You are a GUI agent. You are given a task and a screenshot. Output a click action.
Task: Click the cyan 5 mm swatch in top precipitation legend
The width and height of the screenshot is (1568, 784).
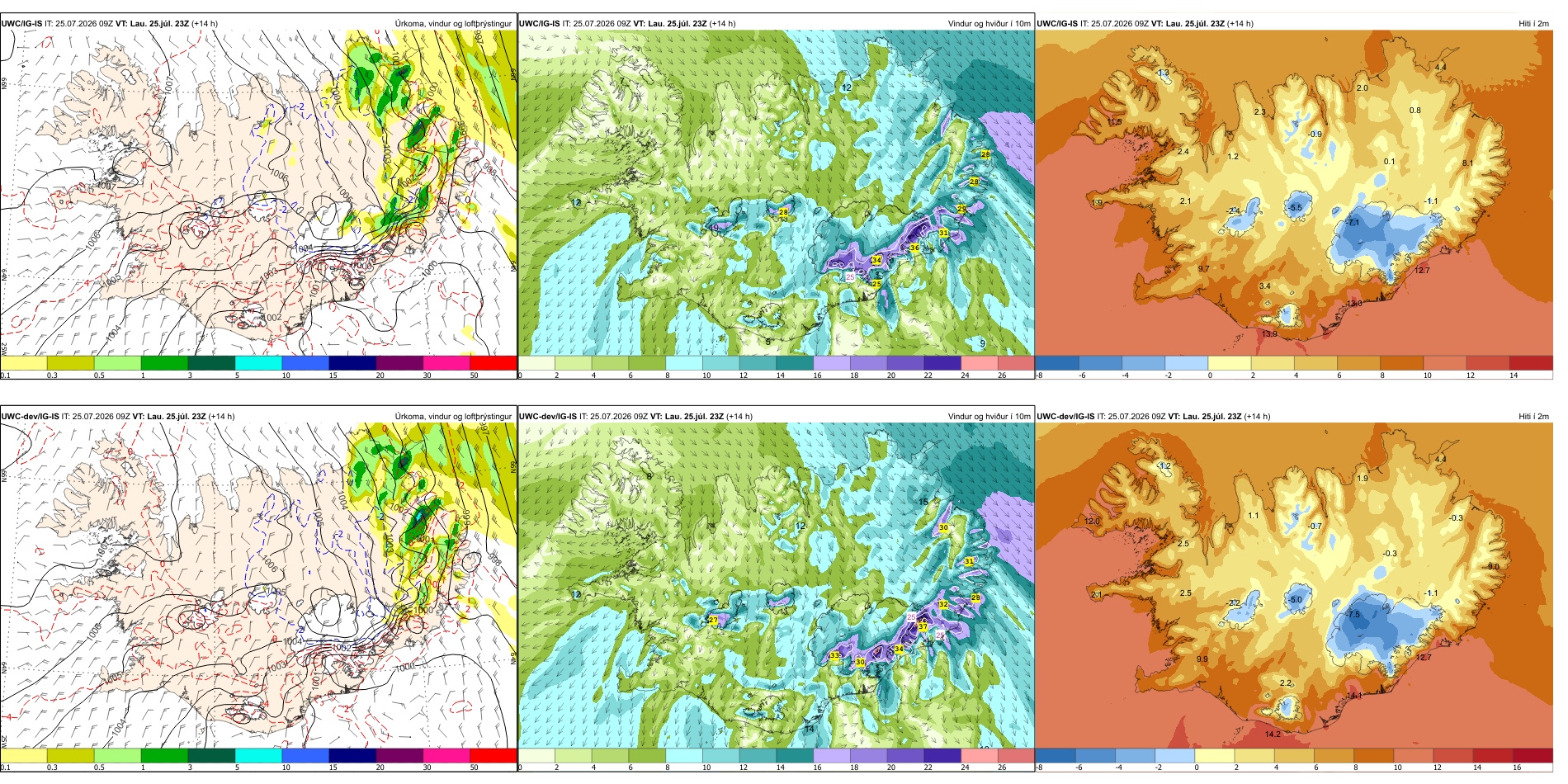[258, 362]
